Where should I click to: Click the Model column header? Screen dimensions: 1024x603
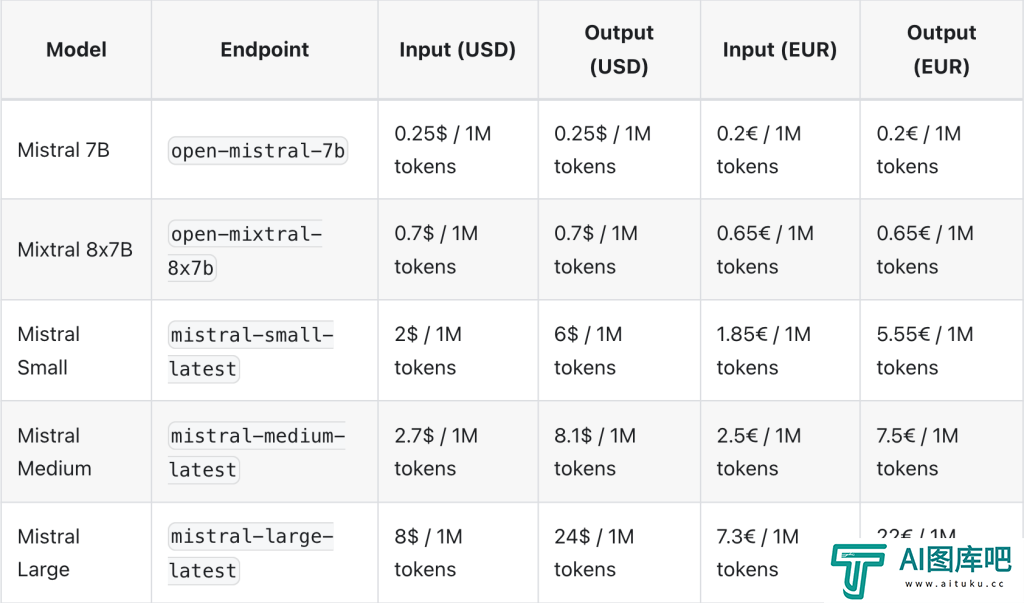click(x=76, y=50)
